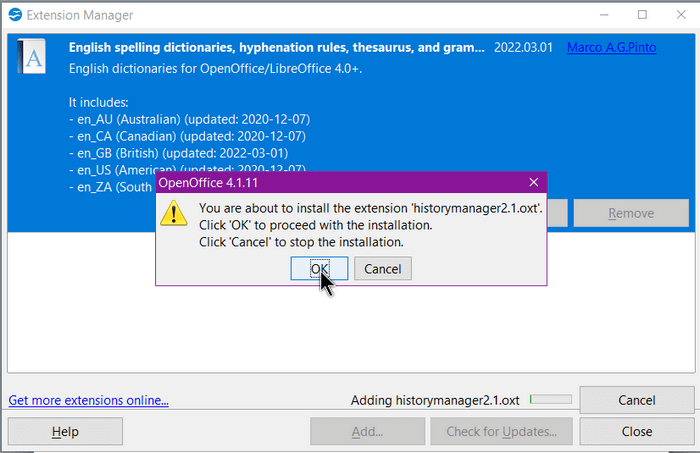Click the 'You are about to install' message
The image size is (700, 453).
pos(371,208)
